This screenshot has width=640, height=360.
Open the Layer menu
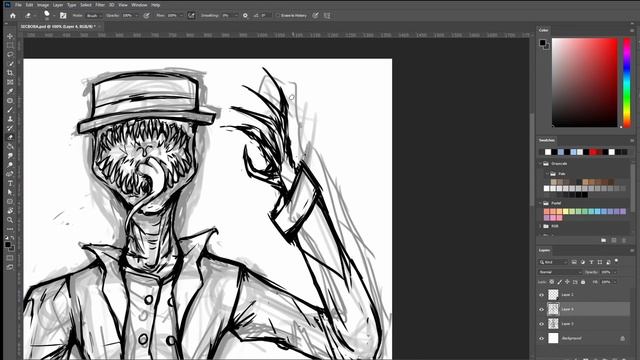[58, 5]
